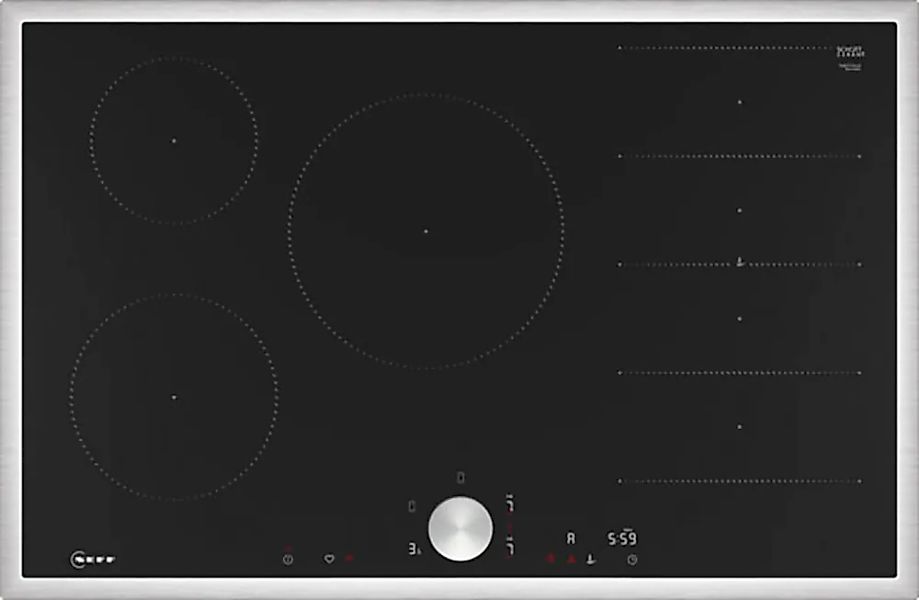The image size is (919, 600).
Task: Tap the Schott Ceran logo
Action: click(850, 52)
